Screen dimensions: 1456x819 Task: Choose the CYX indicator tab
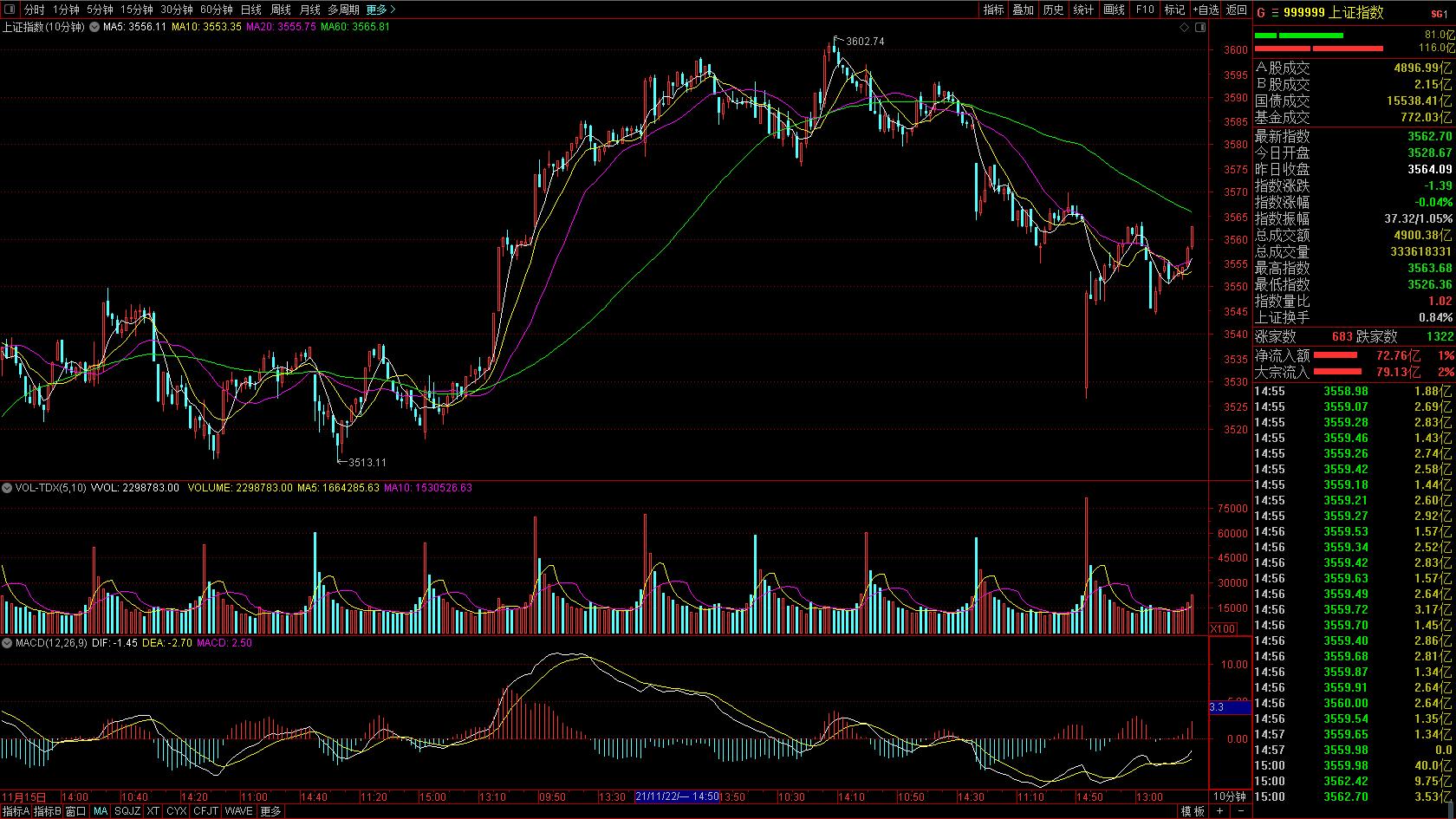tap(177, 811)
